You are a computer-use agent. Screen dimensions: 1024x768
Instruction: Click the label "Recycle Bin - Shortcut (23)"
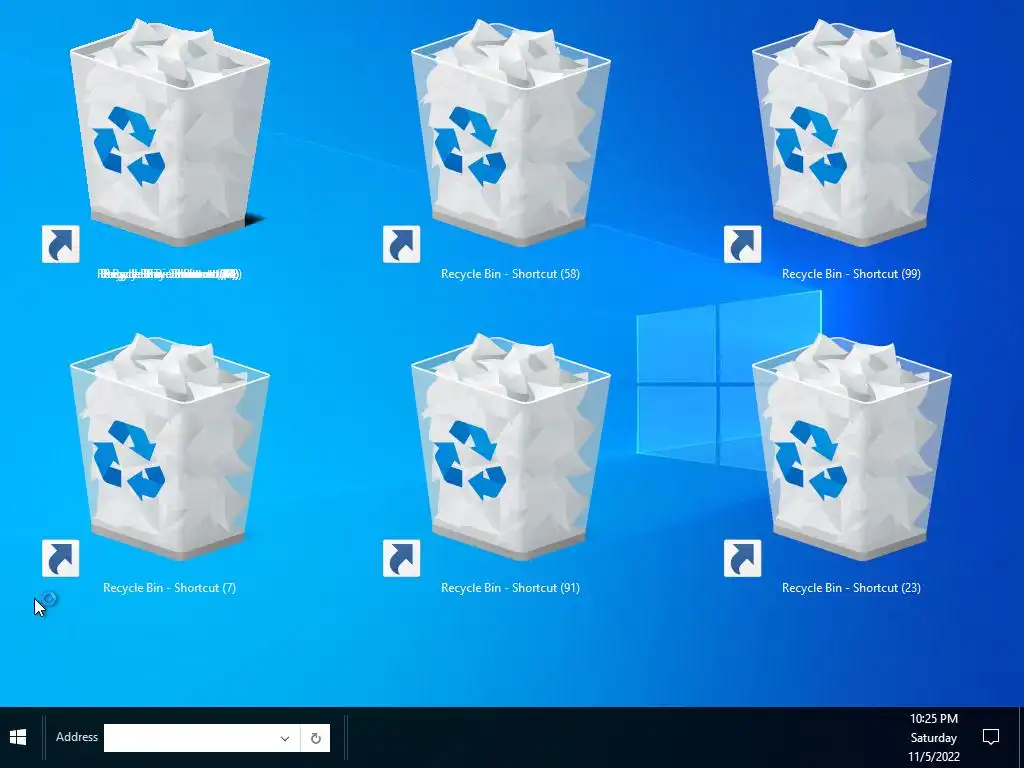[x=852, y=588]
